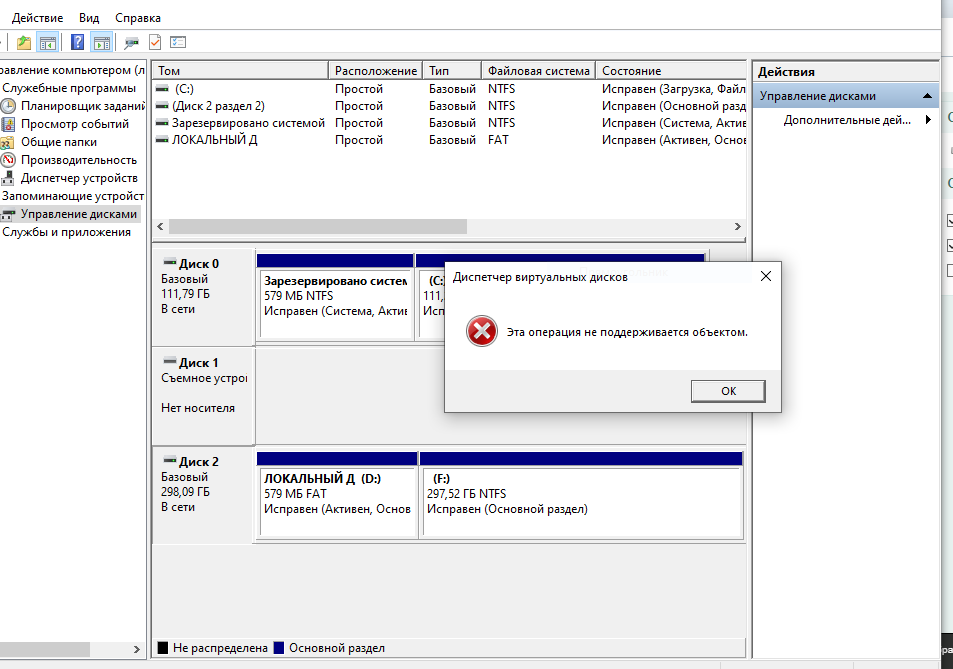Select the ЛОКАЛЬНЫЙ Д (D:) partition block
Viewport: 953px width, 669px height.
coord(337,495)
